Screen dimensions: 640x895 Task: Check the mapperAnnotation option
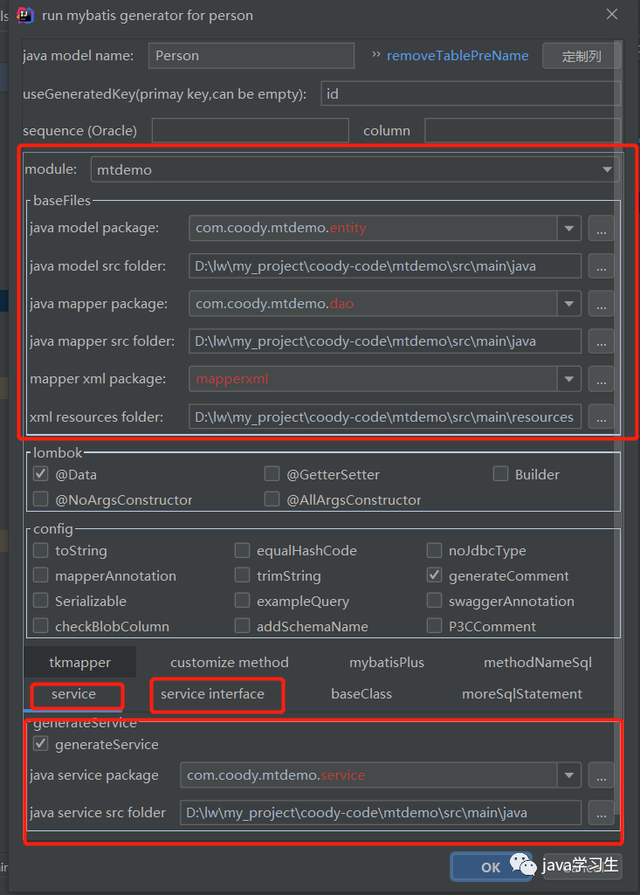41,575
